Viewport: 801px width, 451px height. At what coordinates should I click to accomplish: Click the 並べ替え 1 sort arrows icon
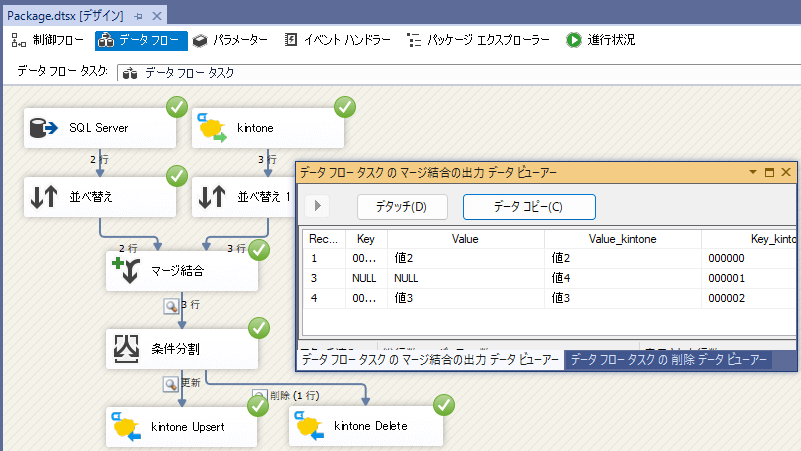[211, 197]
